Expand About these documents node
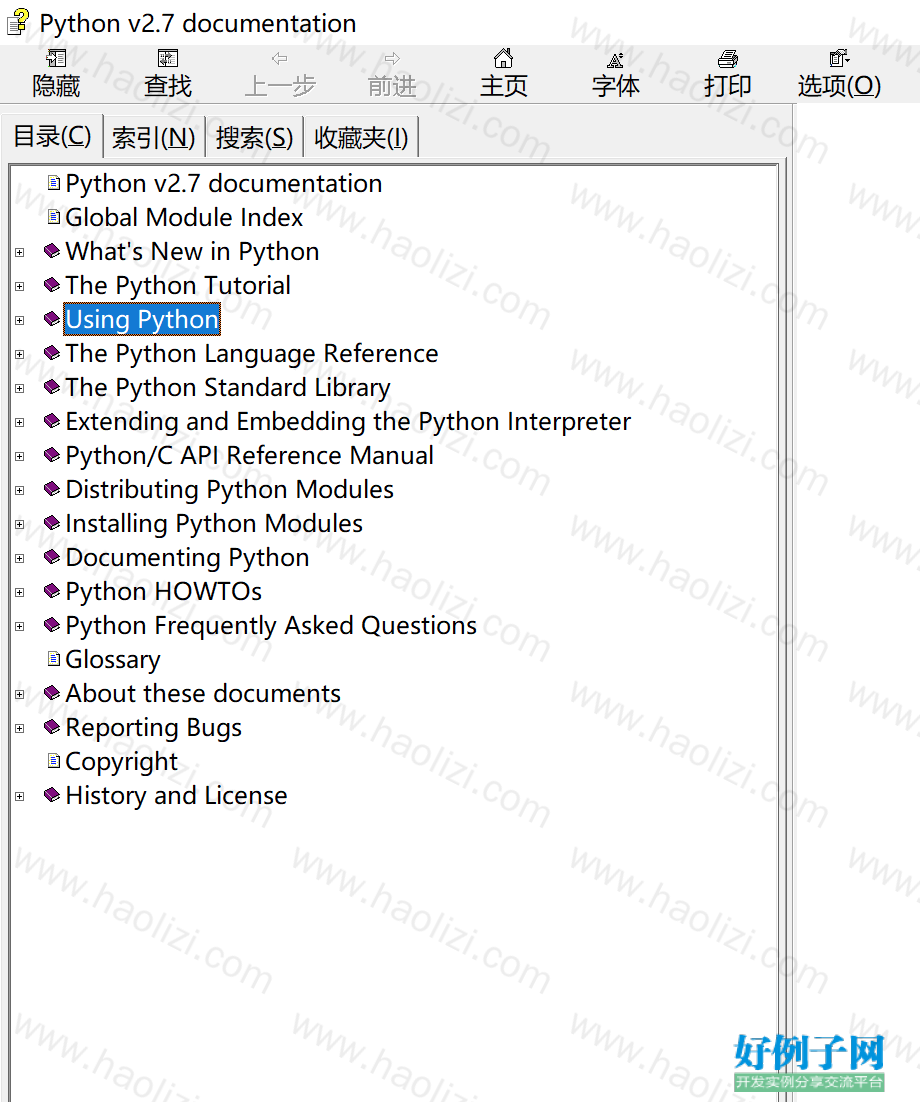Image resolution: width=920 pixels, height=1102 pixels. (20, 694)
